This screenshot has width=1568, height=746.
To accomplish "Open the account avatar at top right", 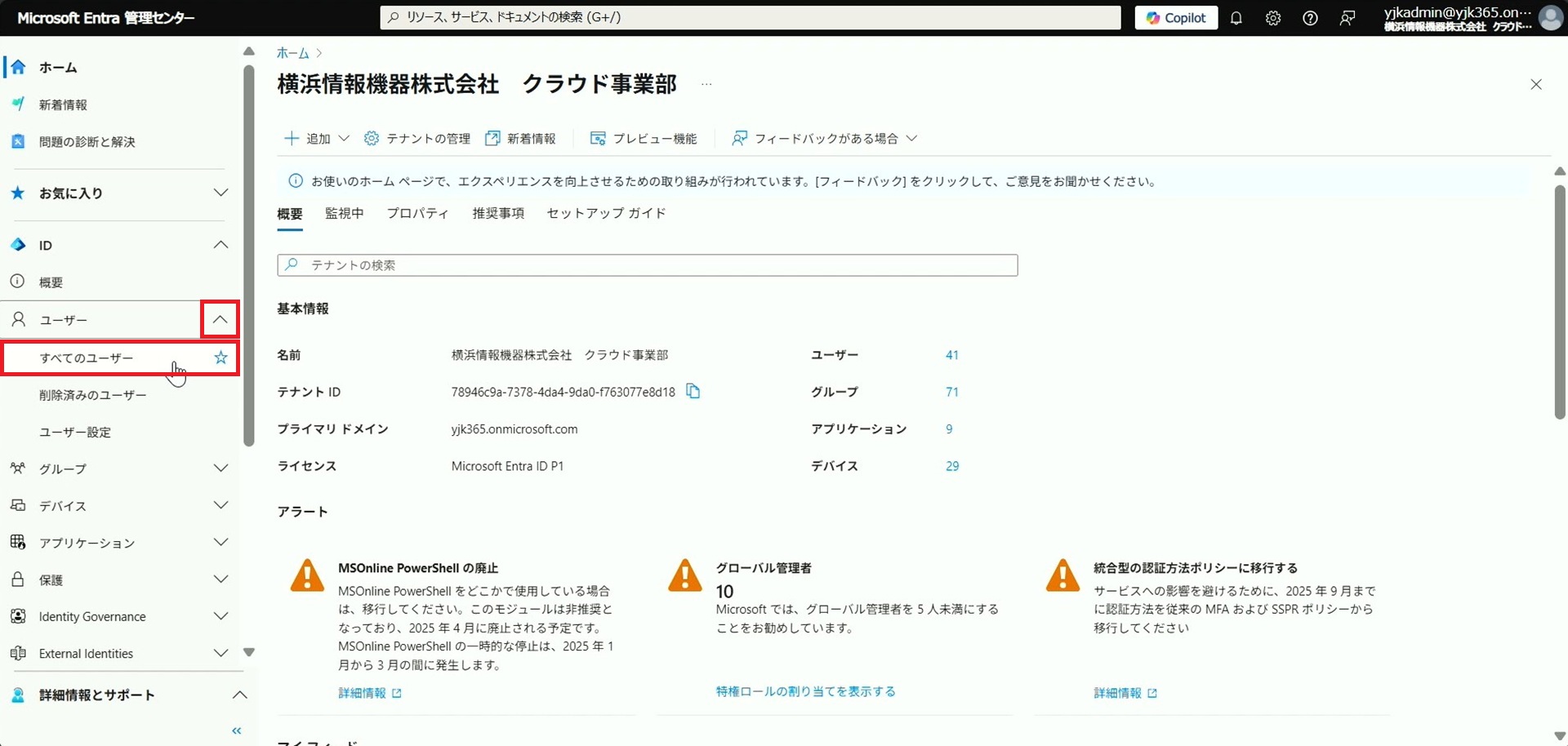I will click(x=1550, y=18).
